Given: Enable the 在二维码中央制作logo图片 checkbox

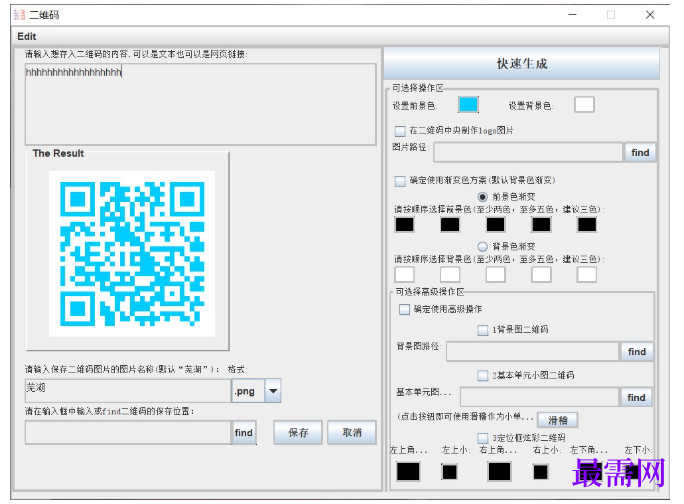Looking at the screenshot, I should pyautogui.click(x=400, y=130).
